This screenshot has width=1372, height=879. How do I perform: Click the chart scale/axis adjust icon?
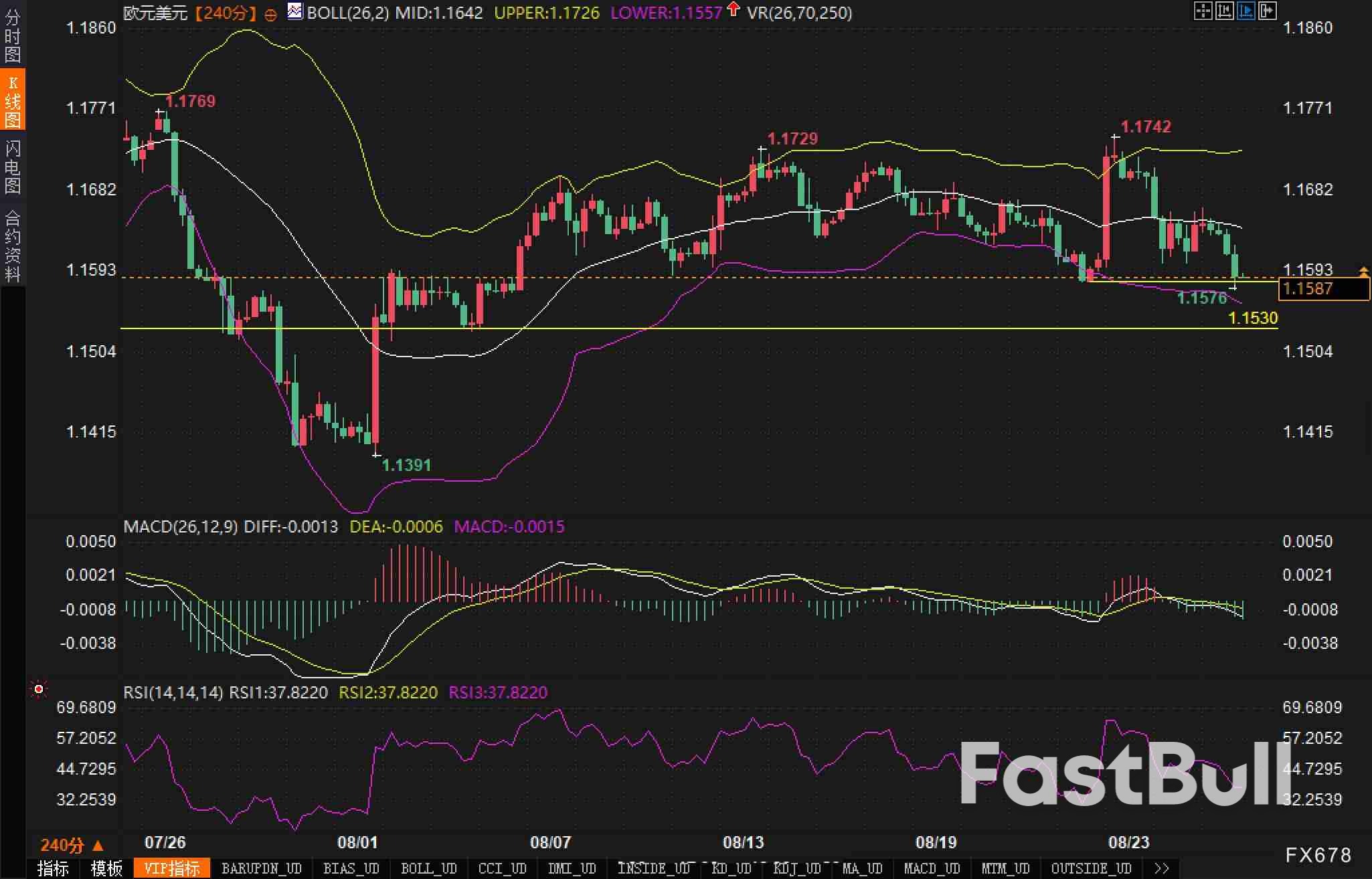point(1224,11)
